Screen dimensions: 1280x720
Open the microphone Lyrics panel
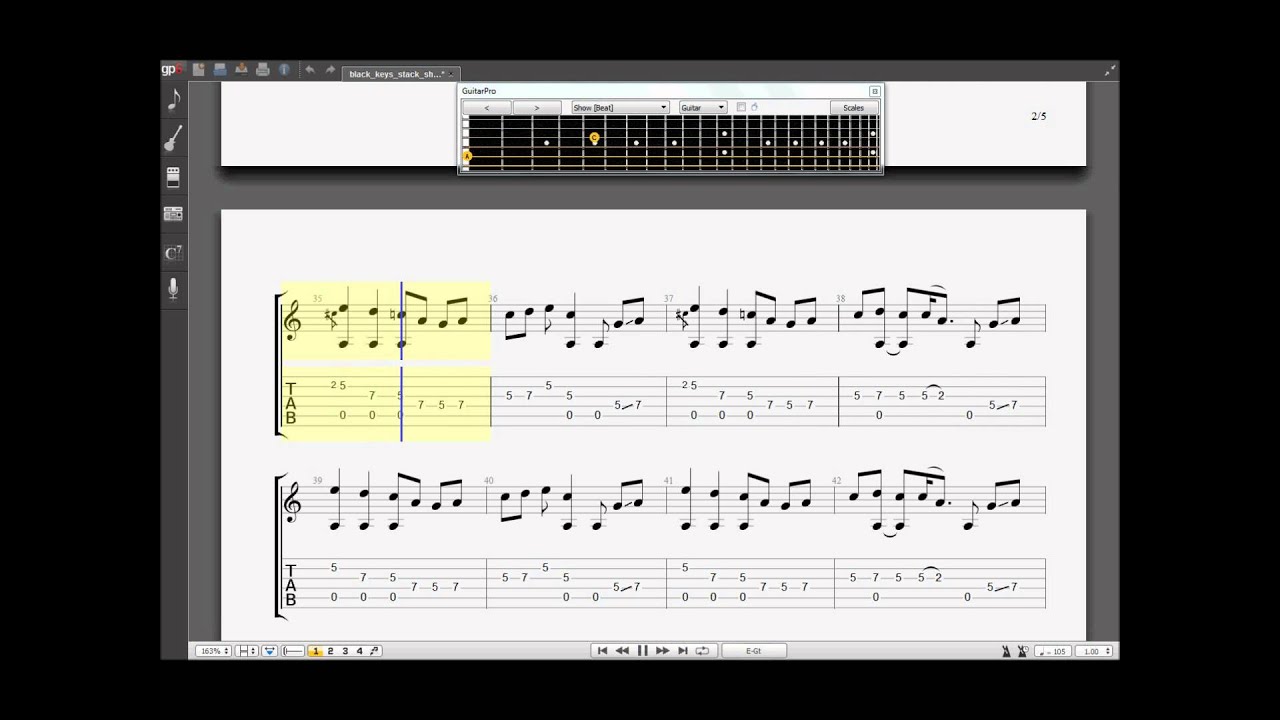click(x=173, y=289)
